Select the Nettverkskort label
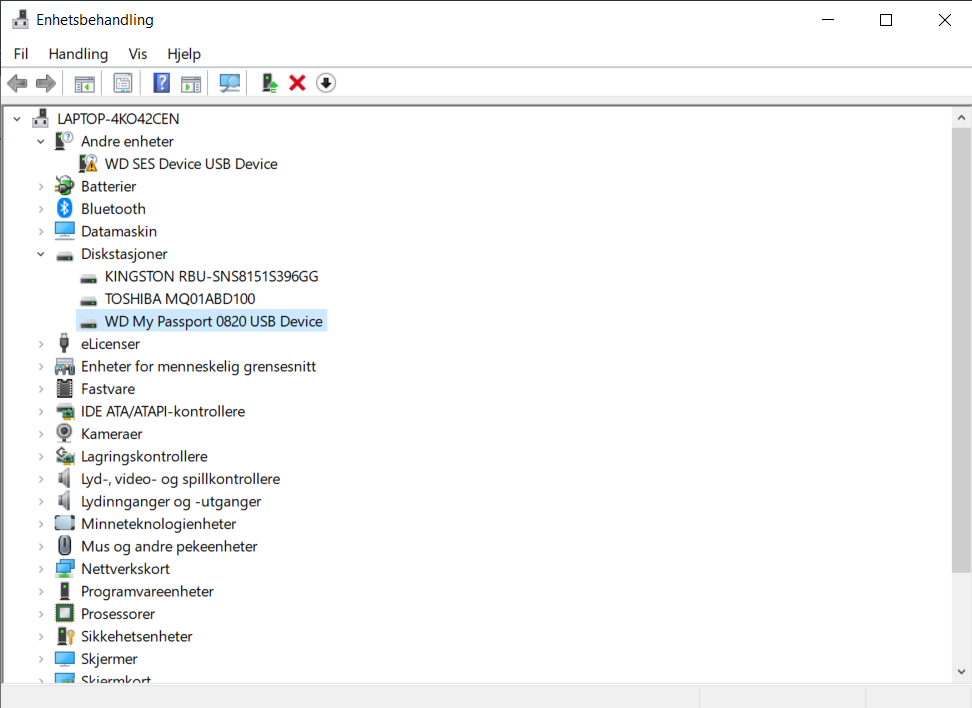Image resolution: width=972 pixels, height=708 pixels. 125,569
